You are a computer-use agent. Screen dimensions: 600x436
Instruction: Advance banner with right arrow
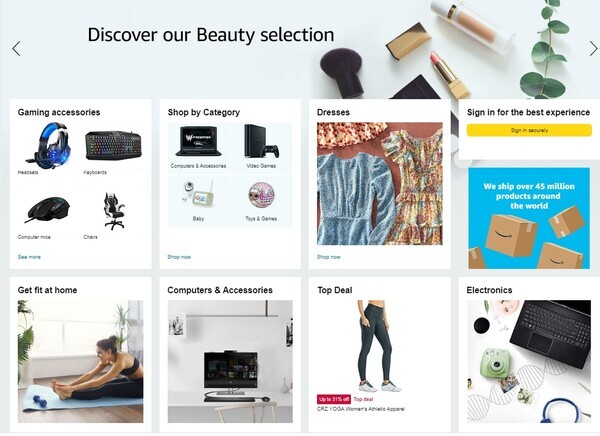click(593, 49)
